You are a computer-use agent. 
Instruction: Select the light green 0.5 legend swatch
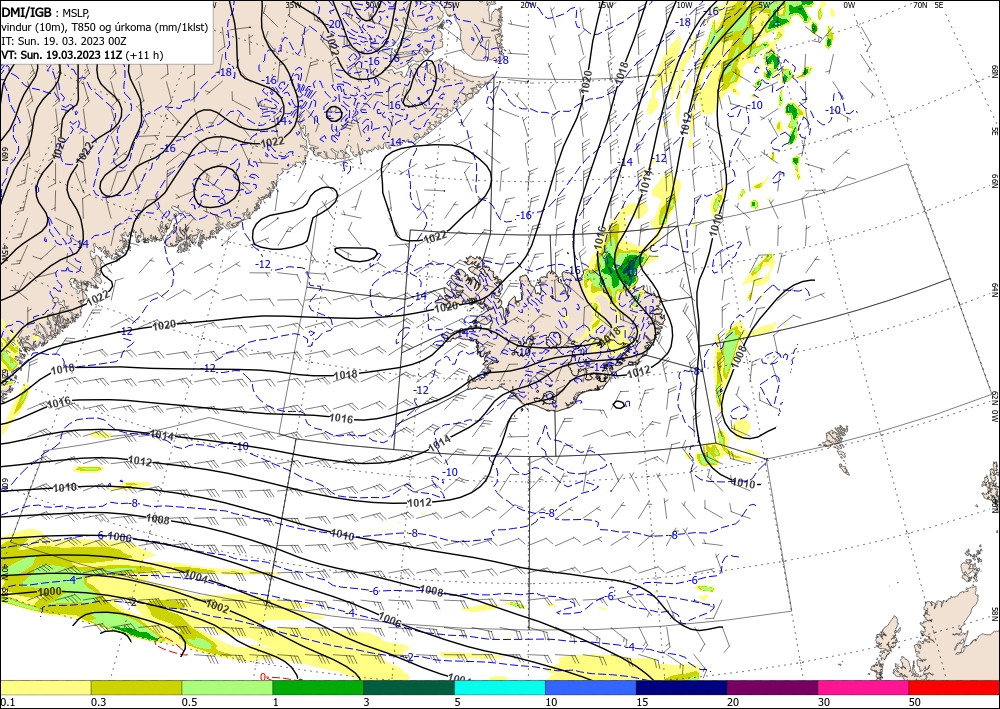pos(227,687)
